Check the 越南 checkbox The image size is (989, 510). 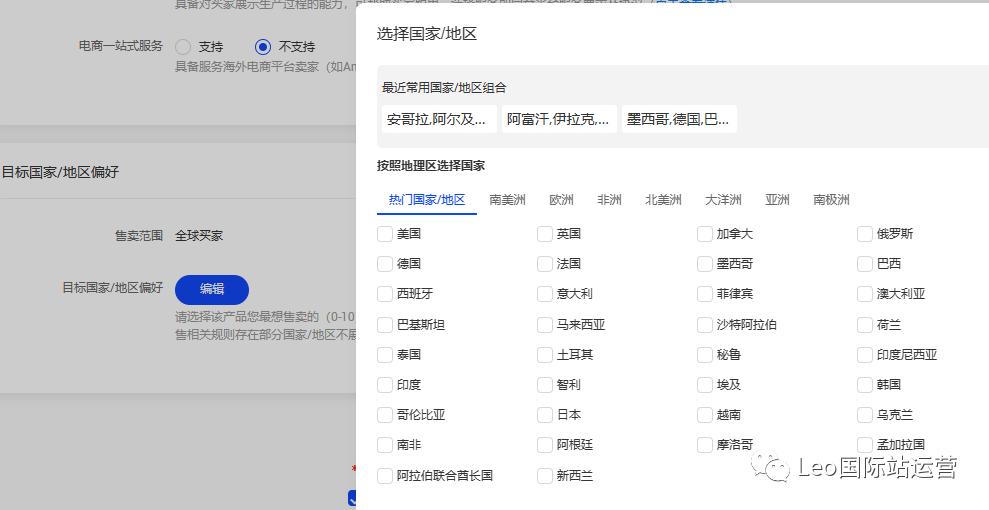pyautogui.click(x=705, y=415)
